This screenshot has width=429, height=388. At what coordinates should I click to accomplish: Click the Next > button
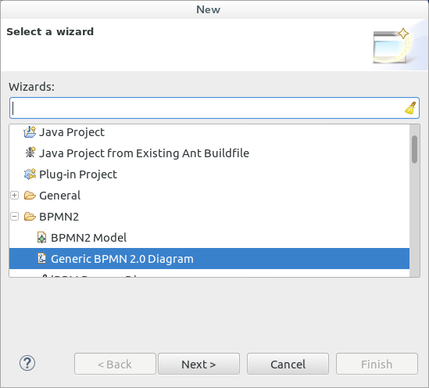[199, 364]
